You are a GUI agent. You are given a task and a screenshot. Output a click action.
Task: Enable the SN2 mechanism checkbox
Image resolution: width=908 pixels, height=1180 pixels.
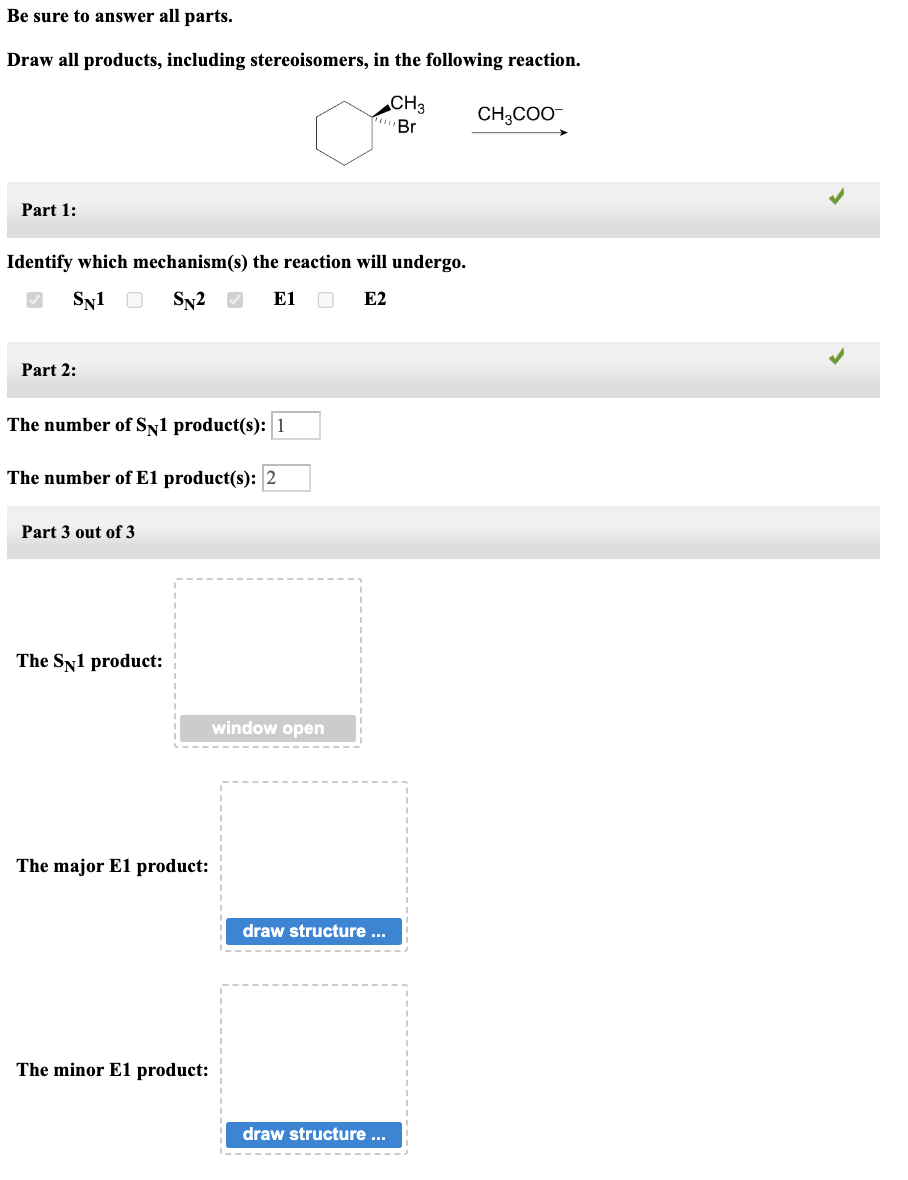(x=134, y=298)
